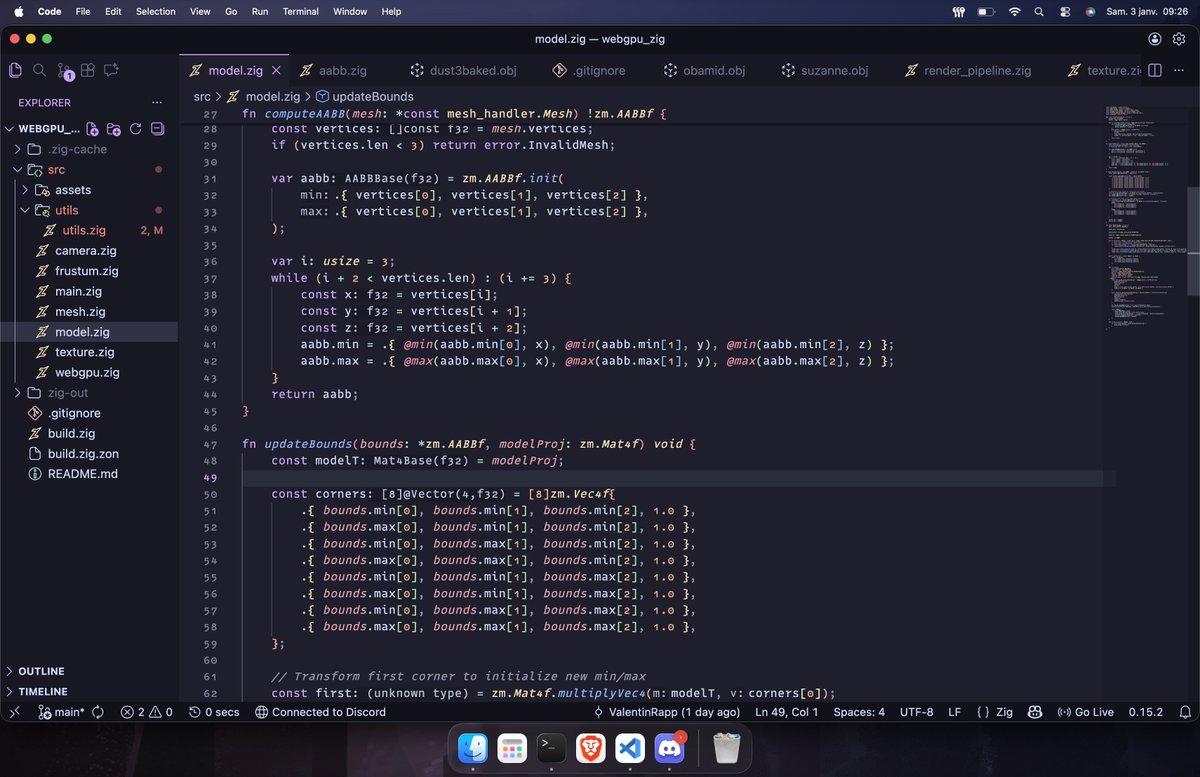Open Terminal from the dock
The width and height of the screenshot is (1200, 777).
[x=551, y=747]
